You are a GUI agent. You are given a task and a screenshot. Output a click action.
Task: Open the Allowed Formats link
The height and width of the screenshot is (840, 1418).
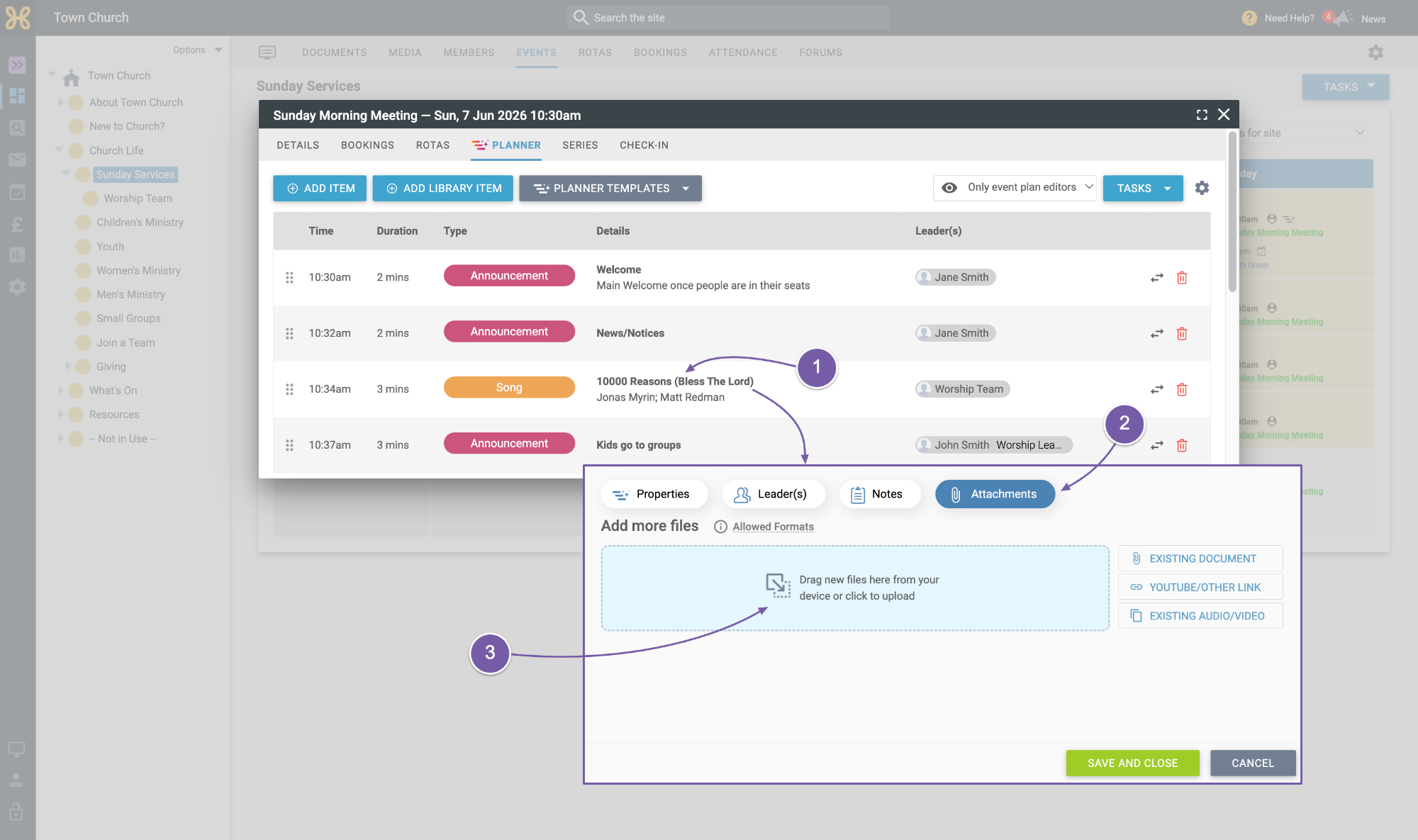coord(773,527)
